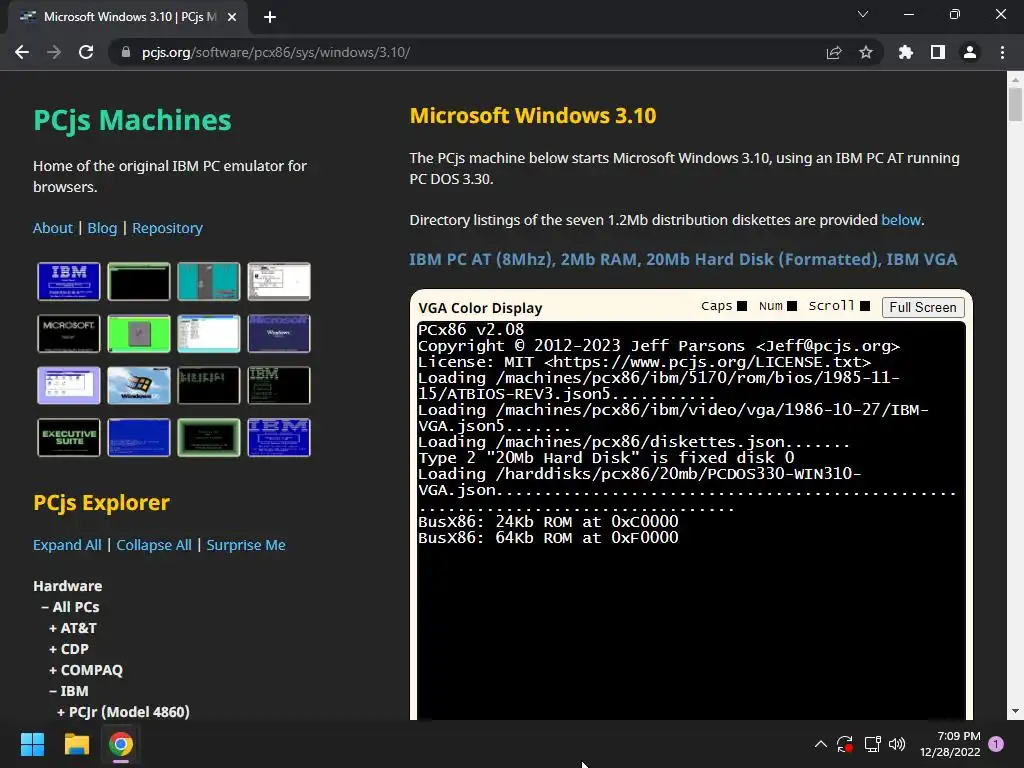Click the scrollbar up arrow
1024x768 pixels.
(1015, 80)
